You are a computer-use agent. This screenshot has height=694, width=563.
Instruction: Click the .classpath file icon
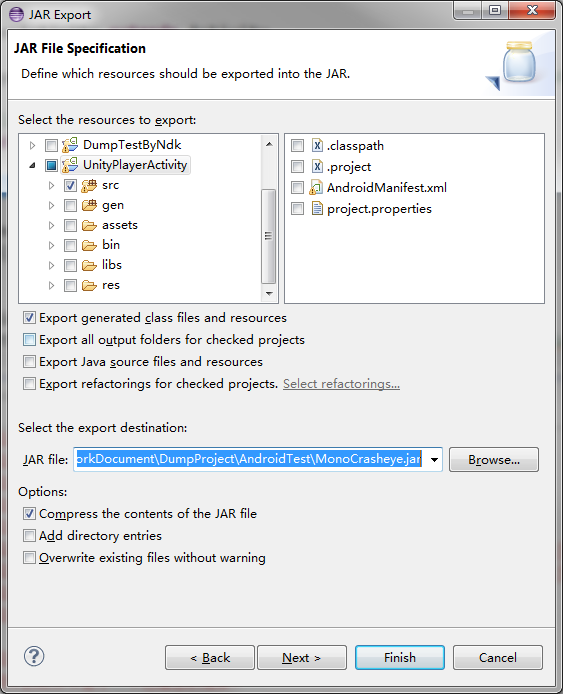pos(317,146)
